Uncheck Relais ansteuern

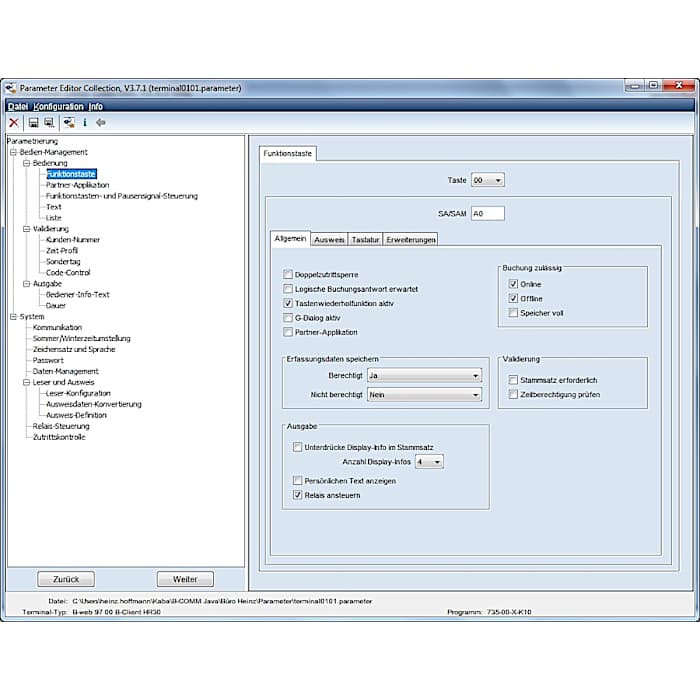click(297, 495)
